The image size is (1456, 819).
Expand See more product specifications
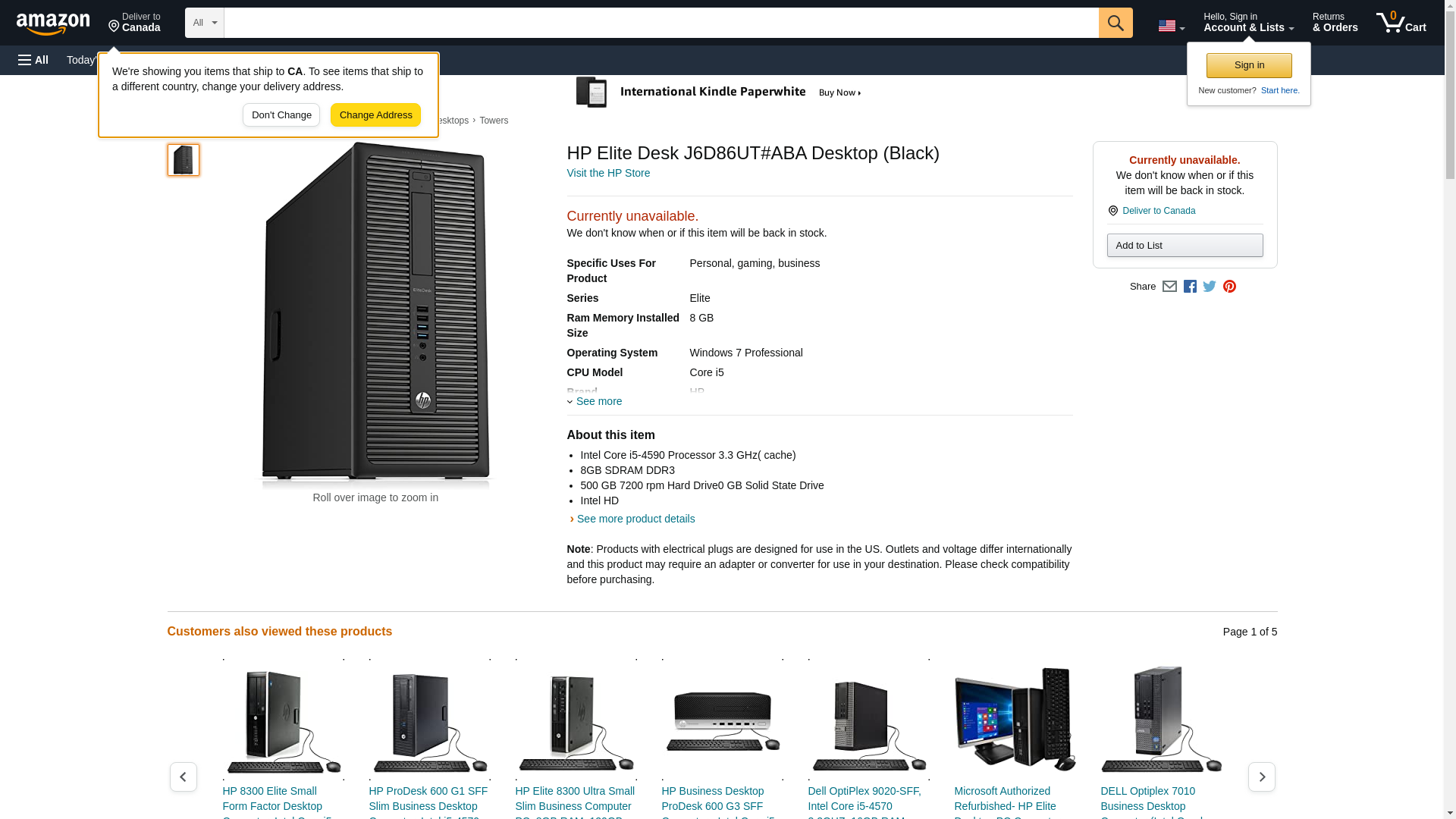[598, 401]
